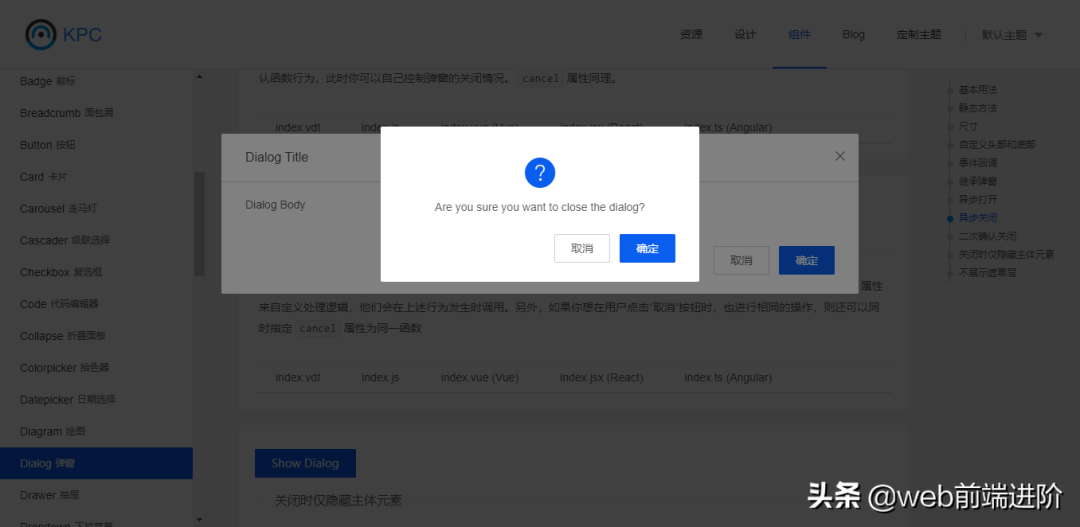Select Colorpicker 拾色器 in sidebar
The width and height of the screenshot is (1080, 527).
pyautogui.click(x=96, y=368)
